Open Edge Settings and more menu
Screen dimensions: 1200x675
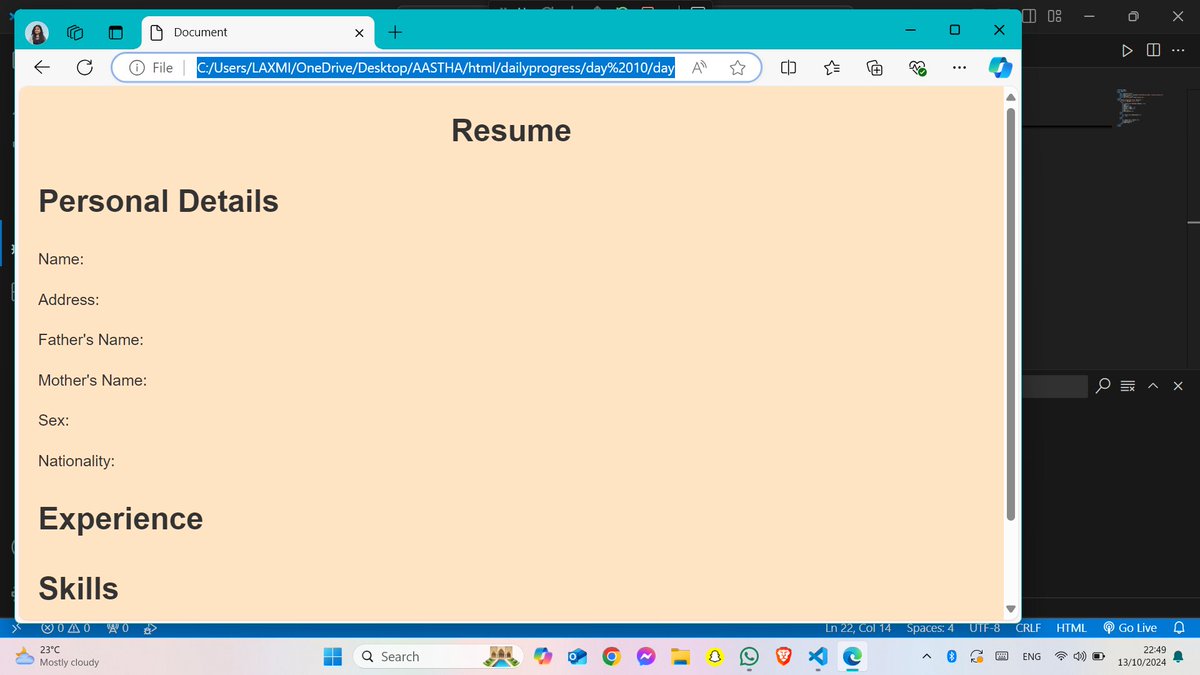click(x=960, y=67)
